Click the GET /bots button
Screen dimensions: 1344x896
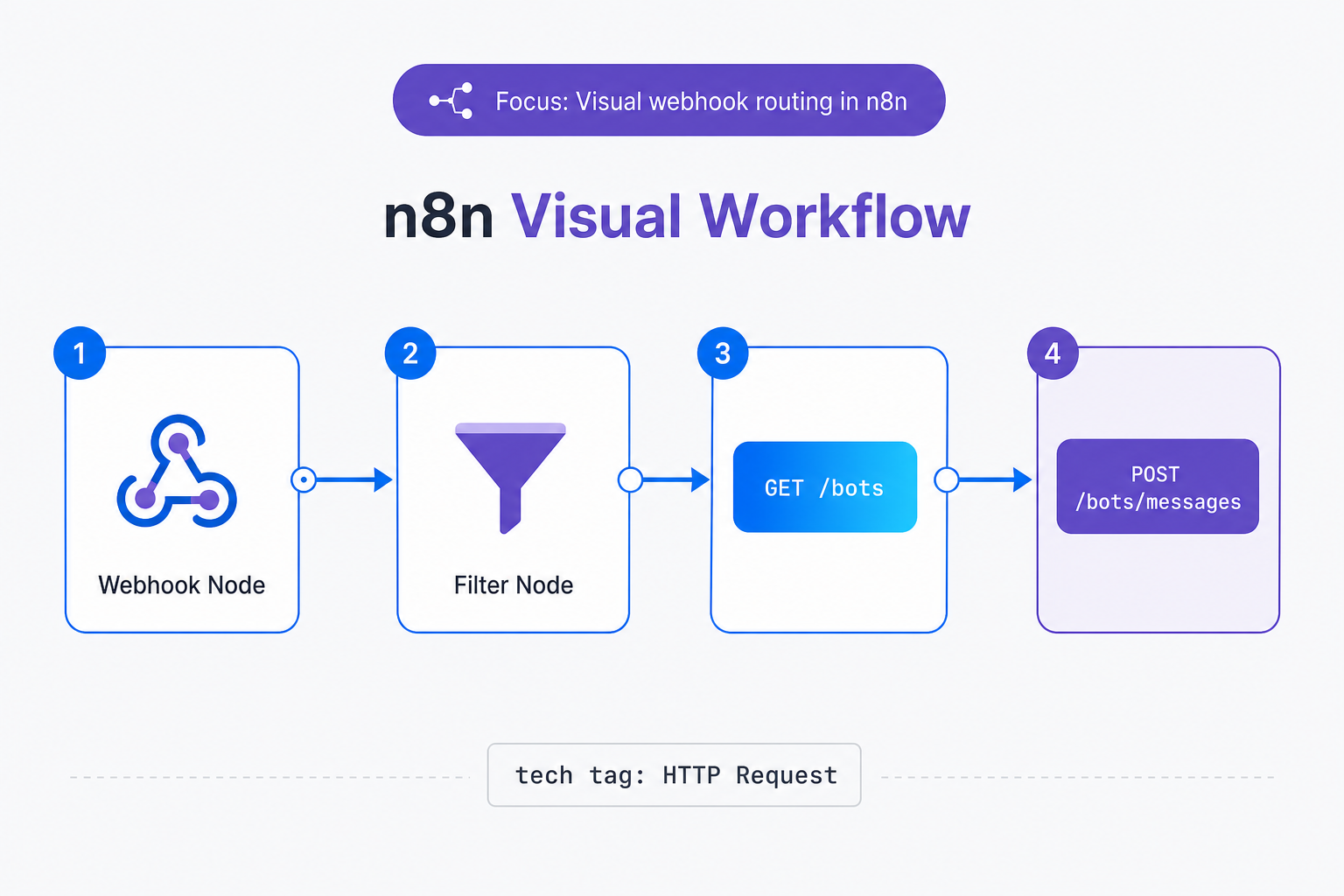(825, 487)
